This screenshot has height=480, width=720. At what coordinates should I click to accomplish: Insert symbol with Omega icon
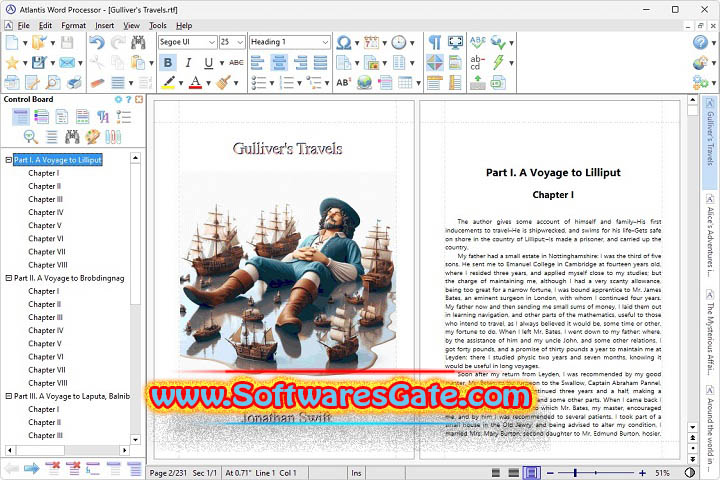(x=343, y=43)
